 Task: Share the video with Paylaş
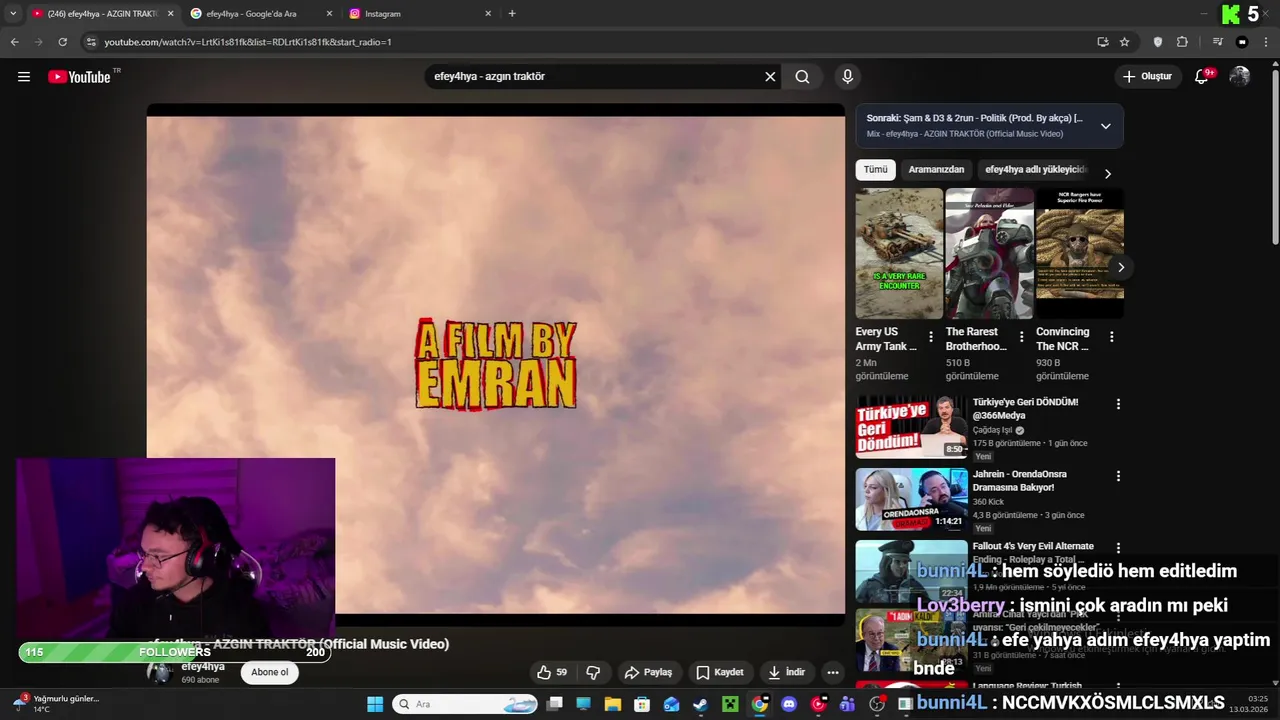click(648, 672)
